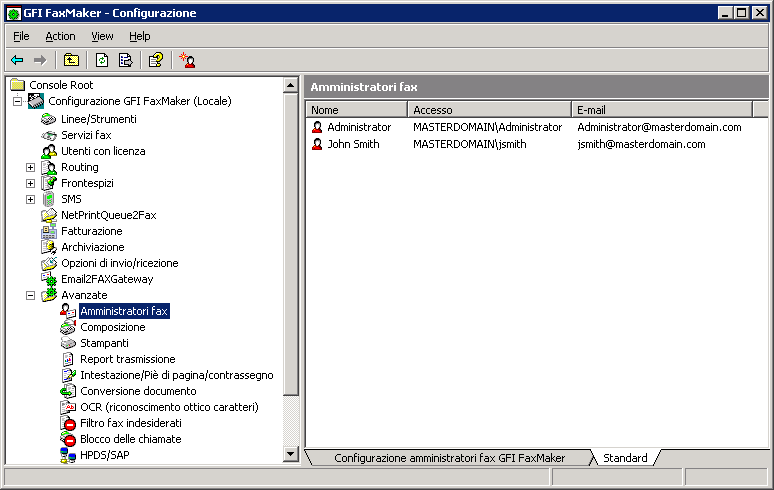Sort list by the E-mail column header
The height and width of the screenshot is (490, 774).
pos(662,110)
